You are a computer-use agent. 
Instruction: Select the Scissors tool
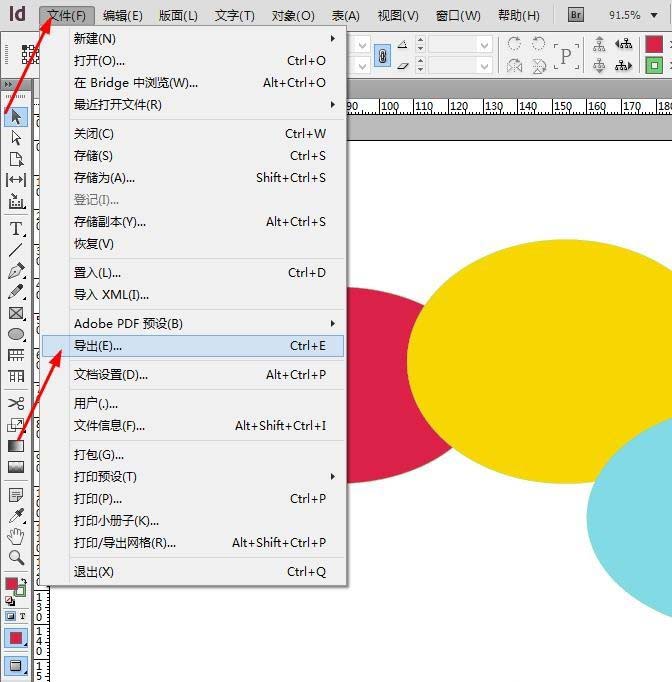click(x=16, y=403)
